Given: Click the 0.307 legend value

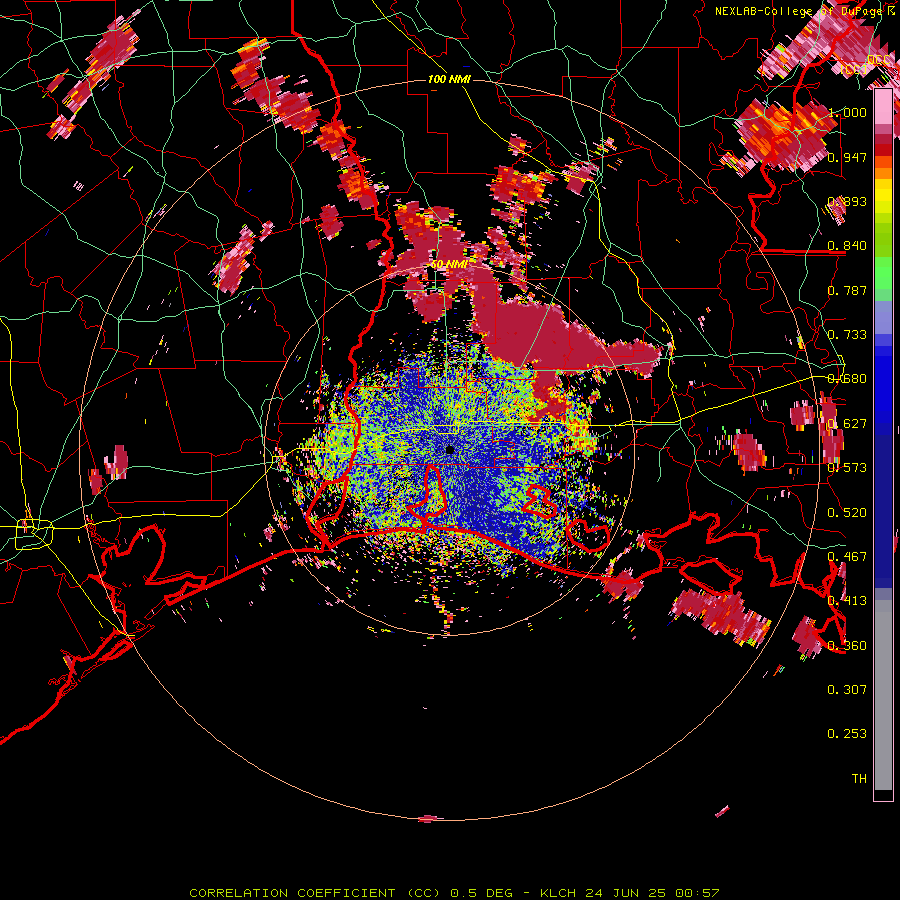Looking at the screenshot, I should pyautogui.click(x=847, y=689).
